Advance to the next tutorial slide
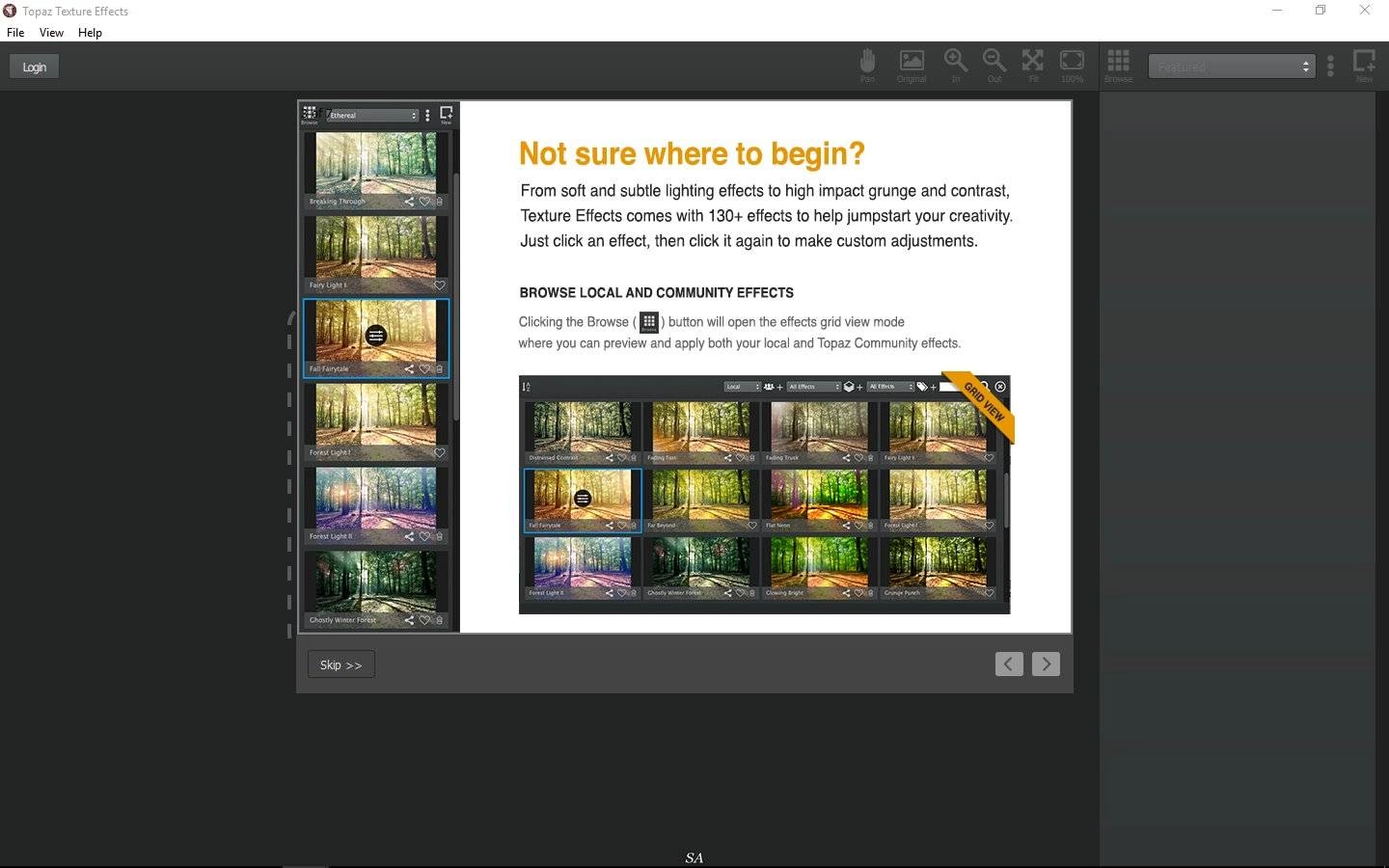 pos(1046,664)
